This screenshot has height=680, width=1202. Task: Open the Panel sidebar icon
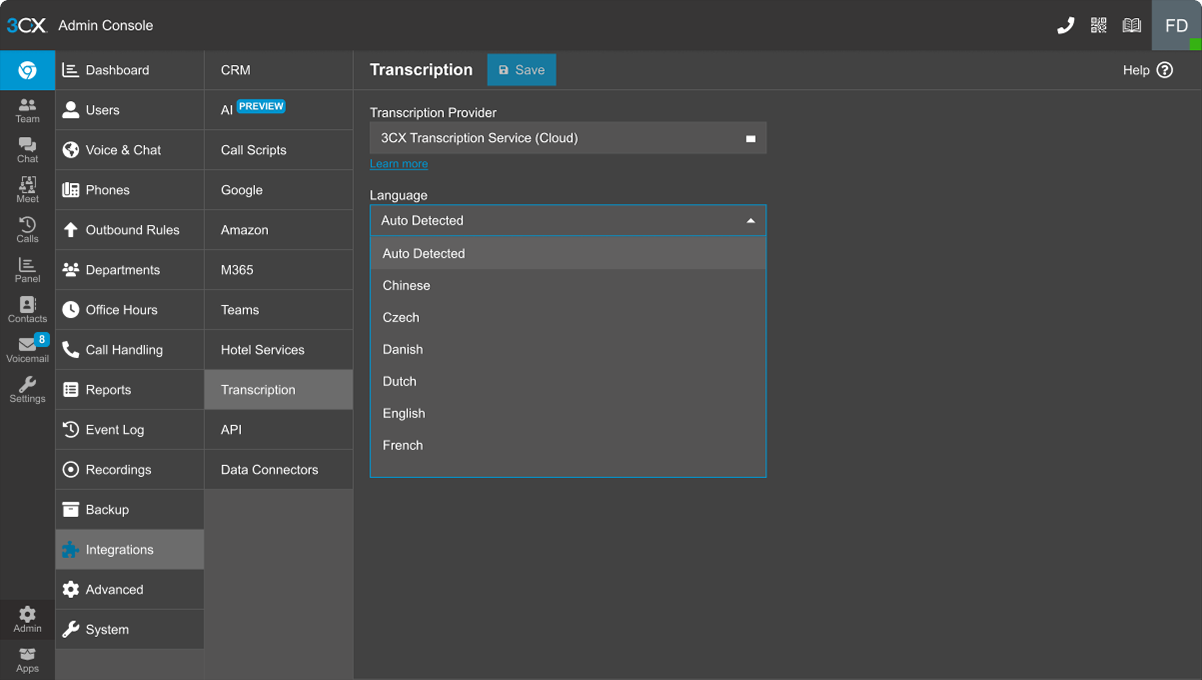click(x=28, y=269)
